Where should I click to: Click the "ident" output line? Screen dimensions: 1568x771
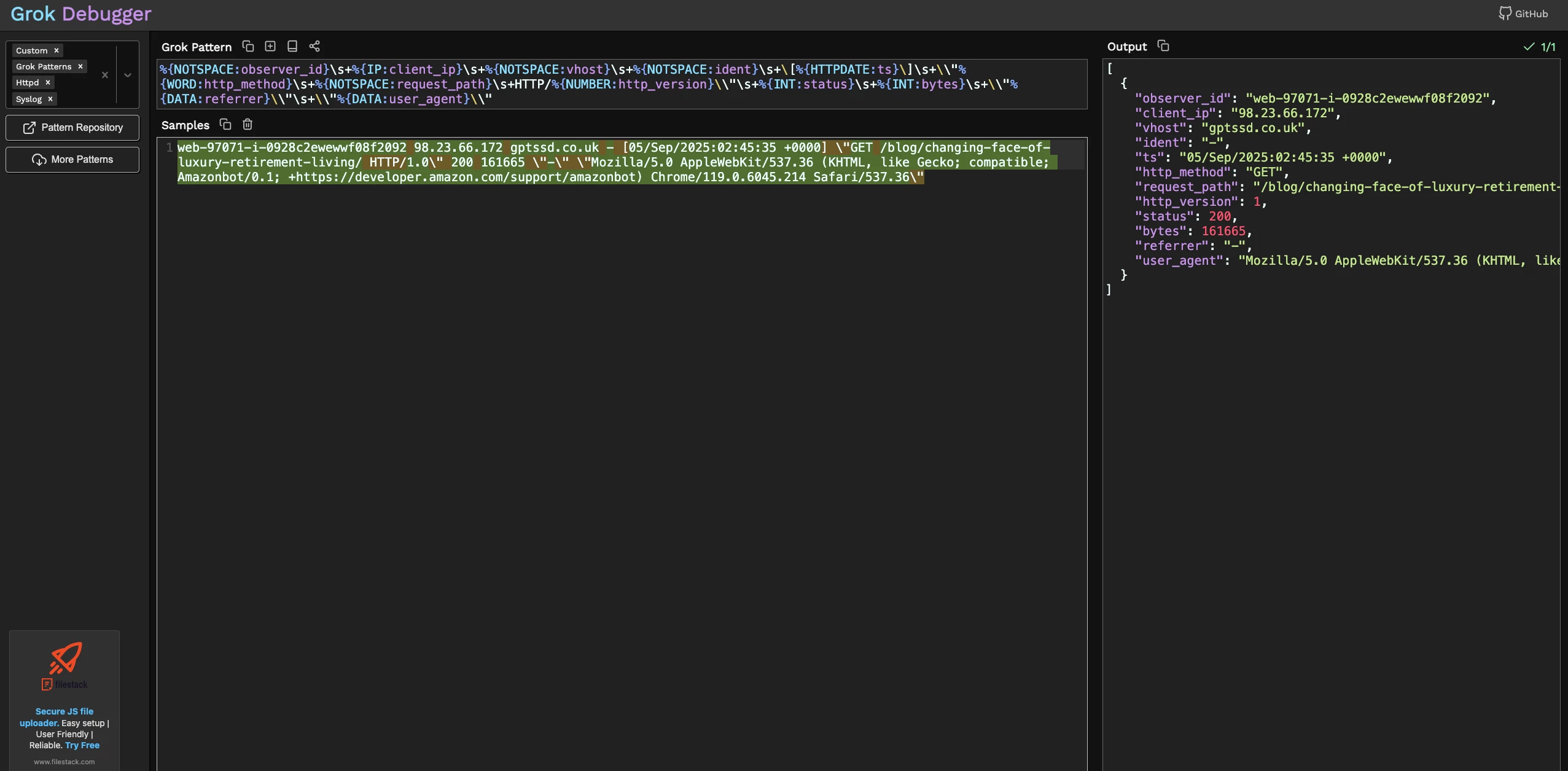coord(1182,143)
